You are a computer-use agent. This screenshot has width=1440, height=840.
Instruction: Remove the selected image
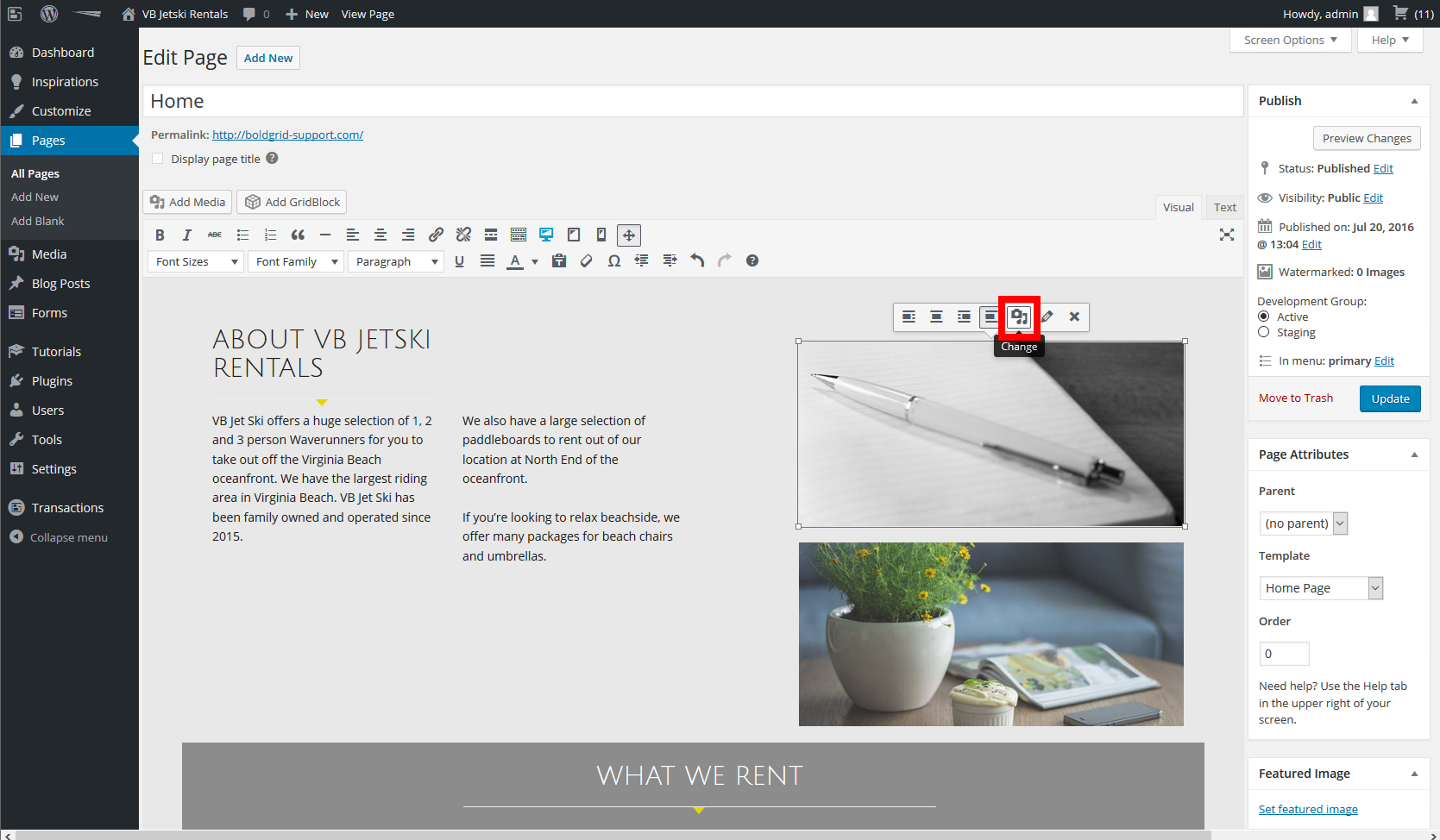[1074, 317]
